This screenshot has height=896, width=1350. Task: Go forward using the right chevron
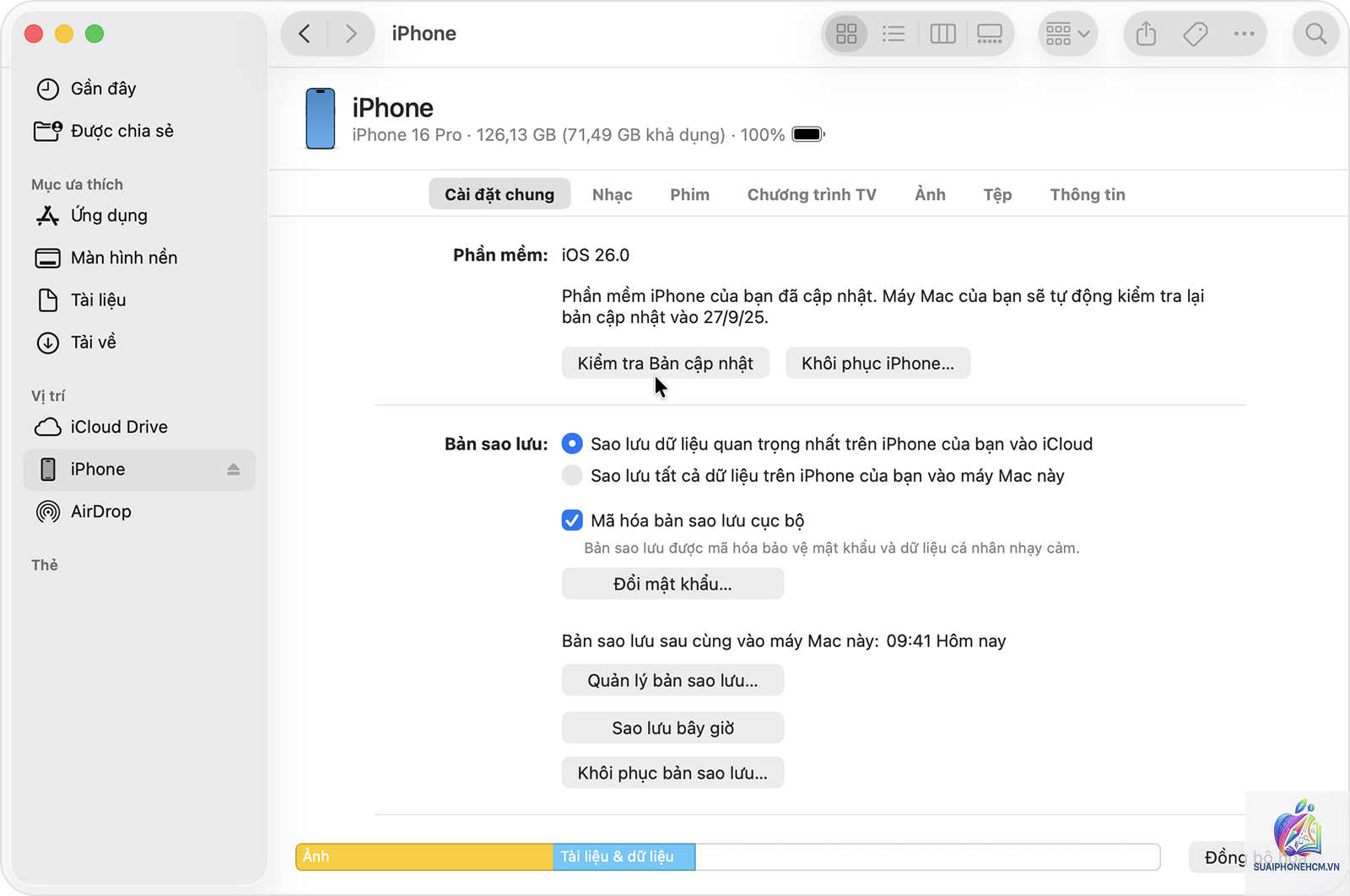351,34
